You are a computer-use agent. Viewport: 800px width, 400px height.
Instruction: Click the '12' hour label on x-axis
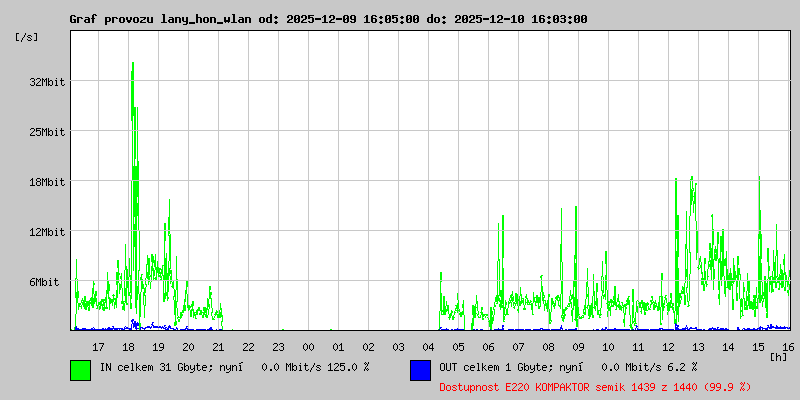pos(668,347)
